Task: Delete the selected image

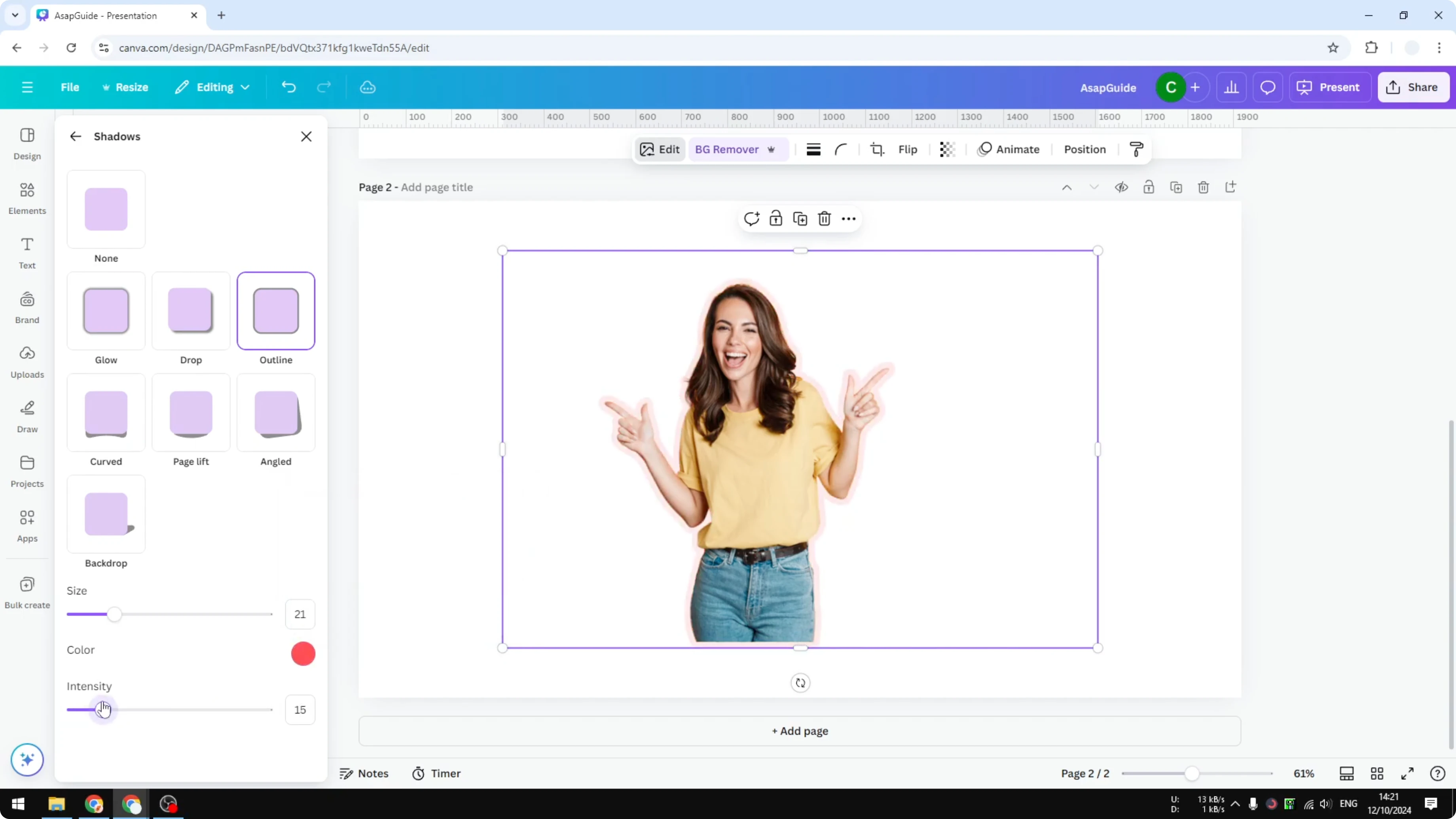Action: [824, 219]
